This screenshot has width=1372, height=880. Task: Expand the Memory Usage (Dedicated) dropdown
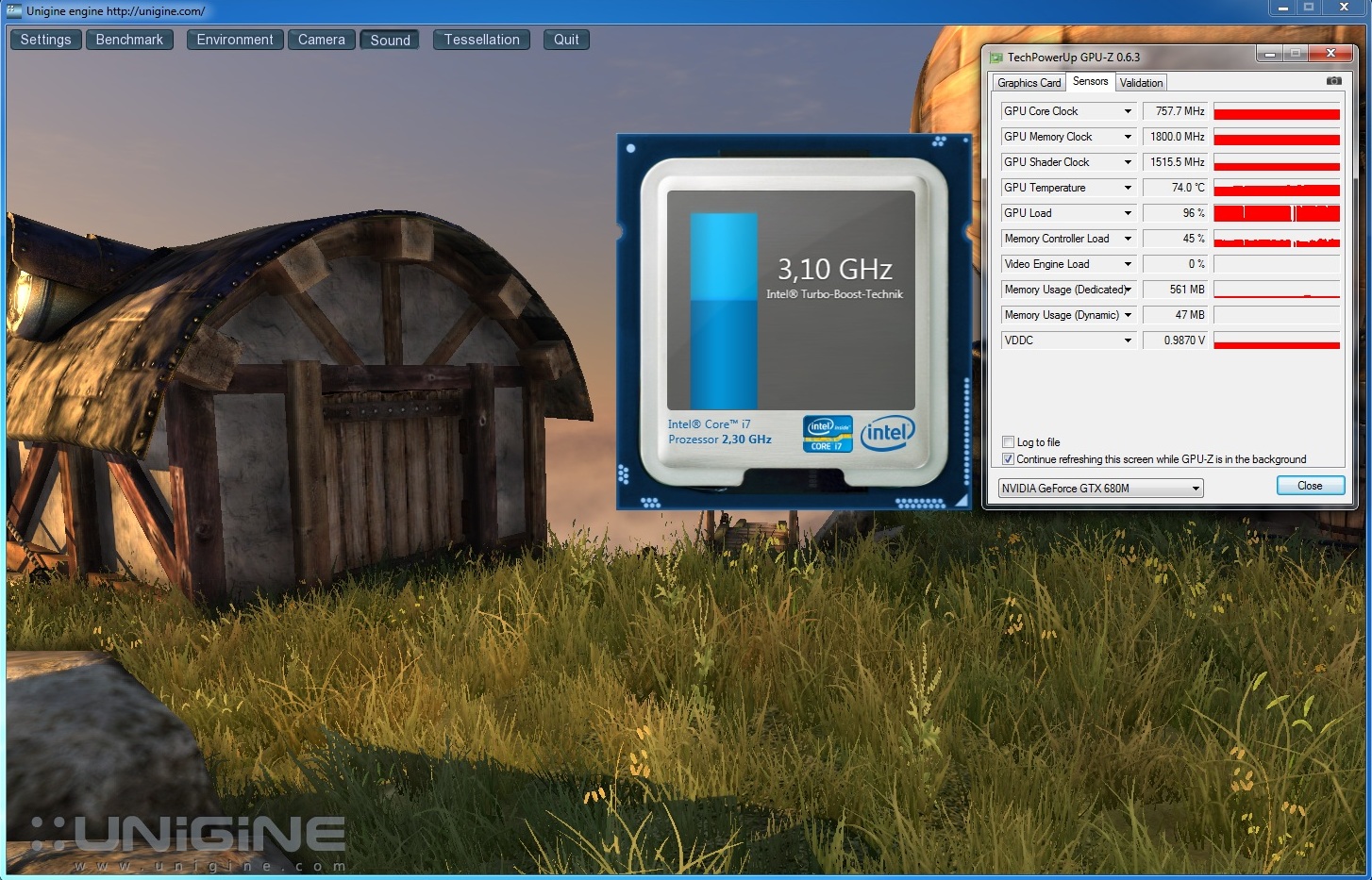point(1127,290)
